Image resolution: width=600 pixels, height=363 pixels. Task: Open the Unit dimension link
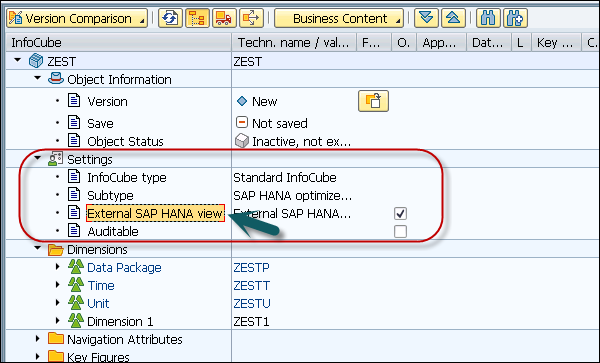coord(98,303)
